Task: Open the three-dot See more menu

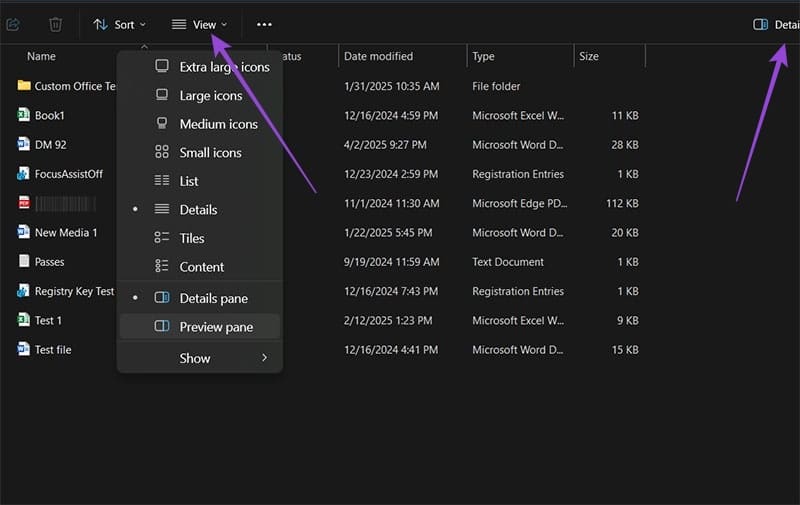Action: point(264,24)
